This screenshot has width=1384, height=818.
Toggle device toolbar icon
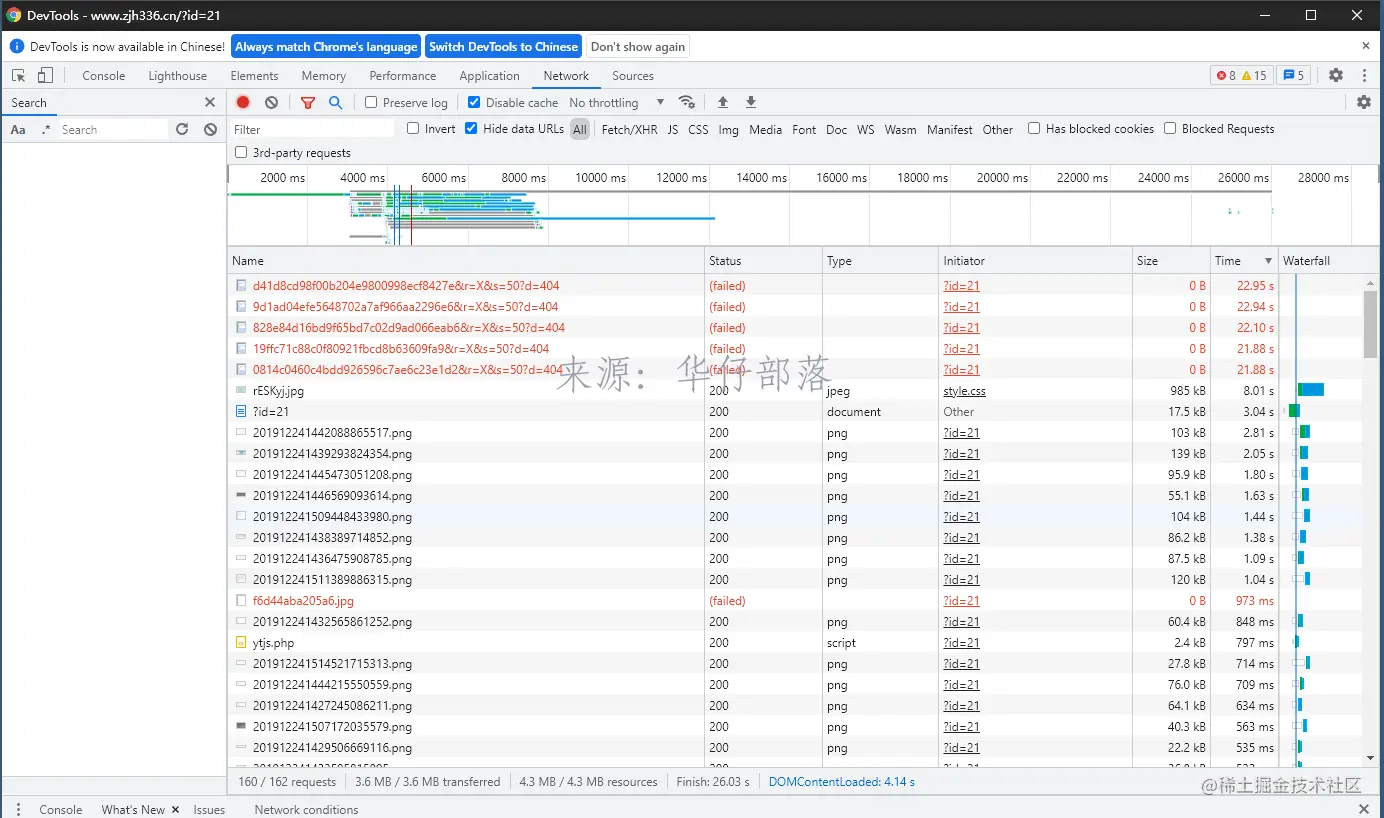click(45, 76)
